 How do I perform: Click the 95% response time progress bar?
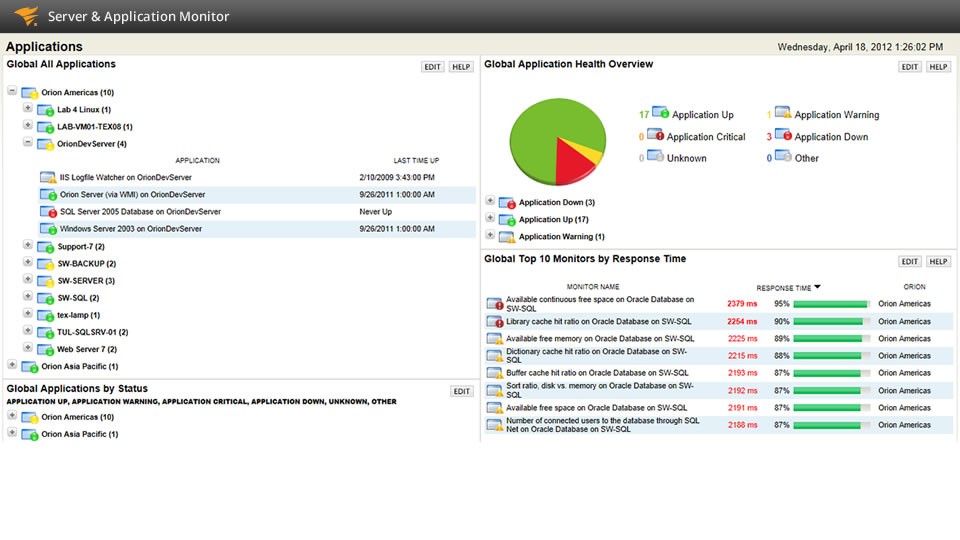(831, 303)
